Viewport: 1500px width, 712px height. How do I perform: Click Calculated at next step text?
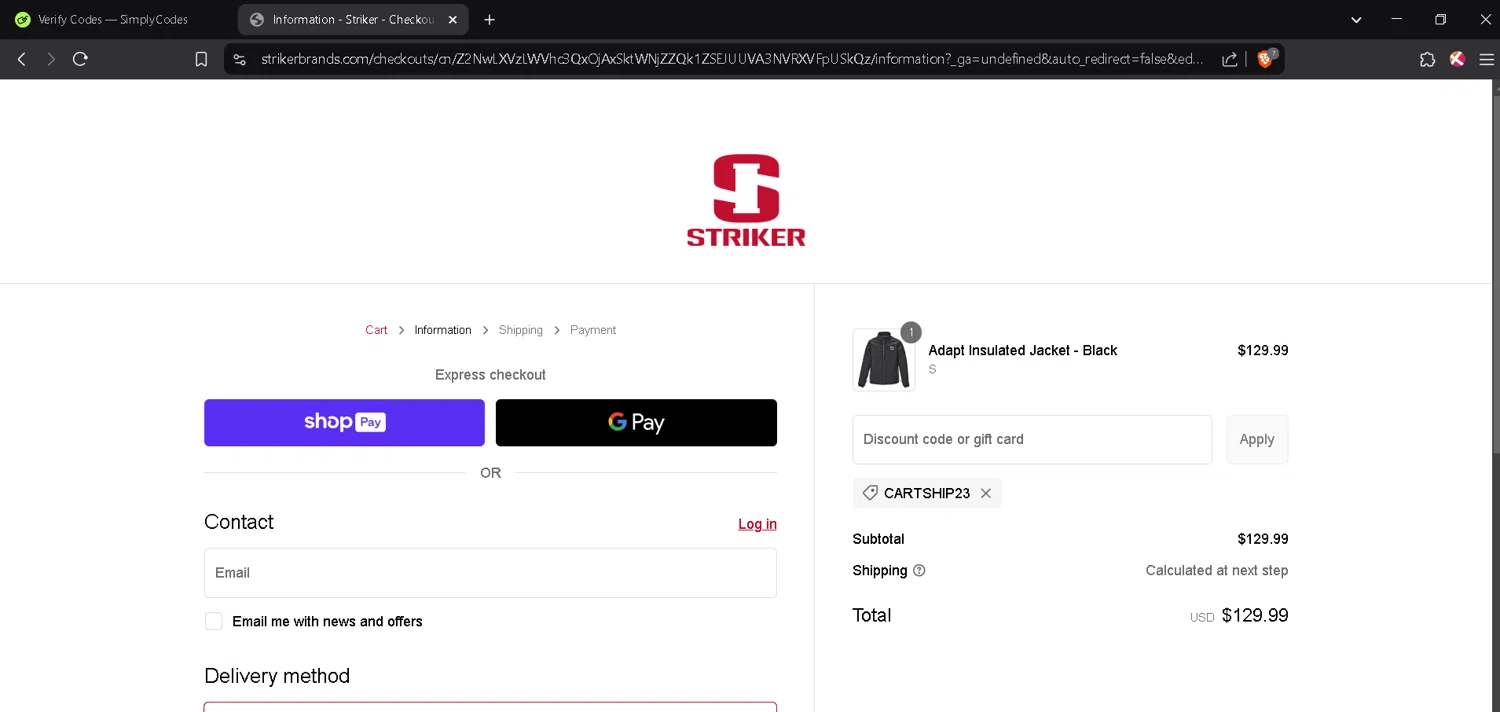tap(1217, 571)
